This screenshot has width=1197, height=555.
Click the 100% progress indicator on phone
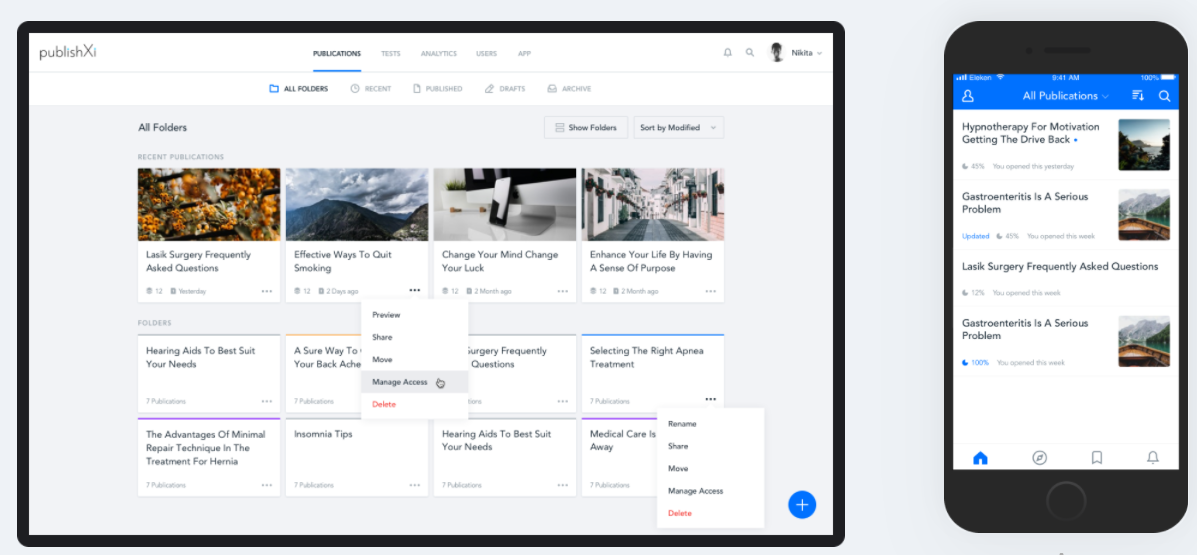[x=976, y=363]
